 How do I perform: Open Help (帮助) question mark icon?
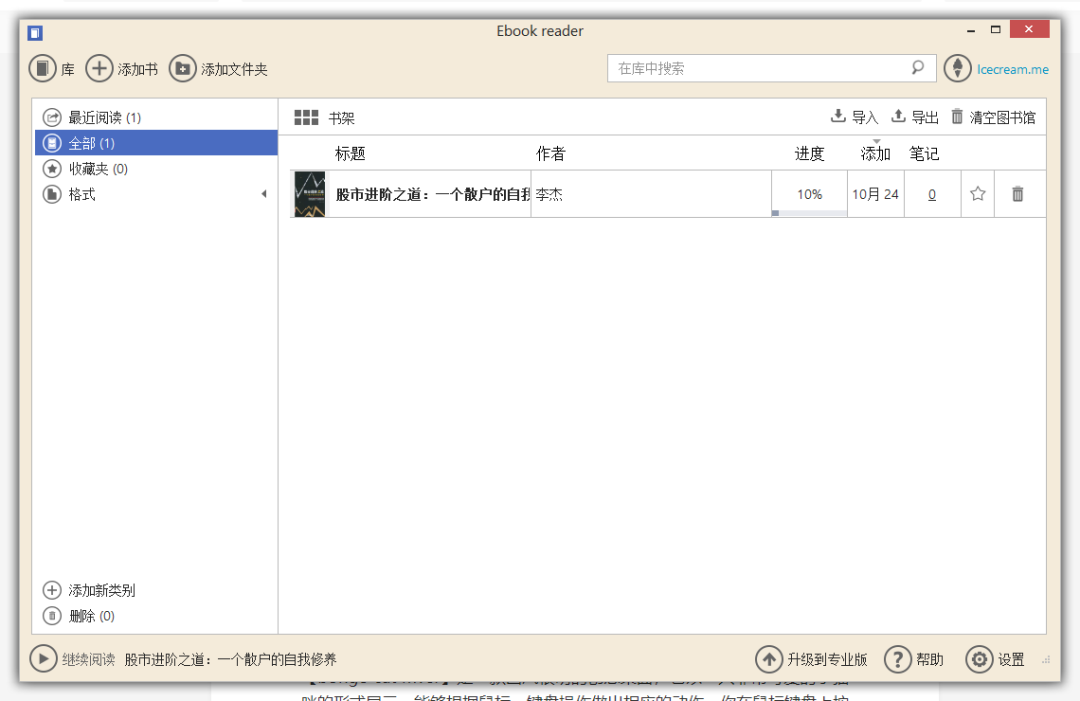tap(897, 659)
